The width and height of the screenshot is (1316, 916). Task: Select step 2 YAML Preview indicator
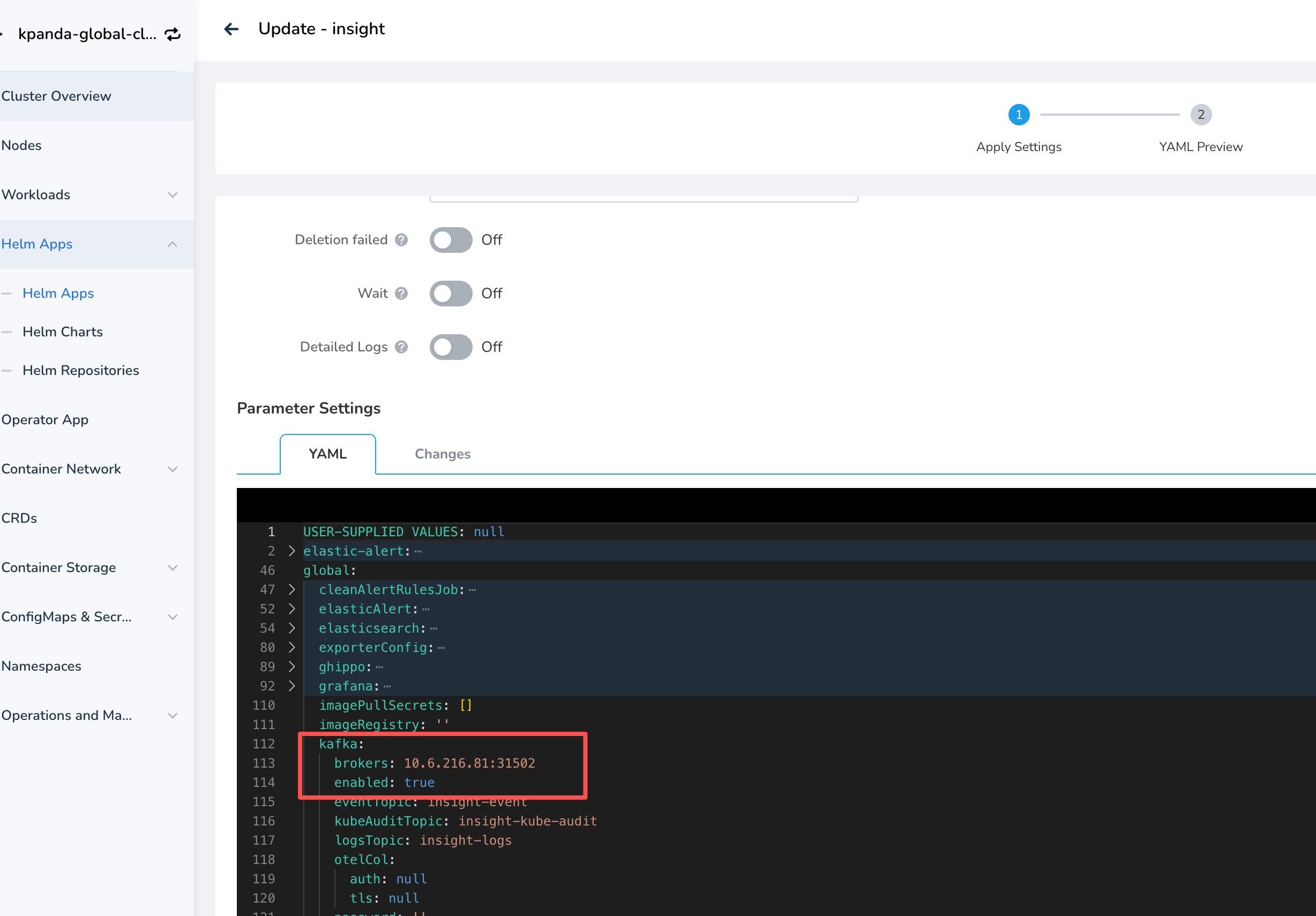pos(1201,115)
